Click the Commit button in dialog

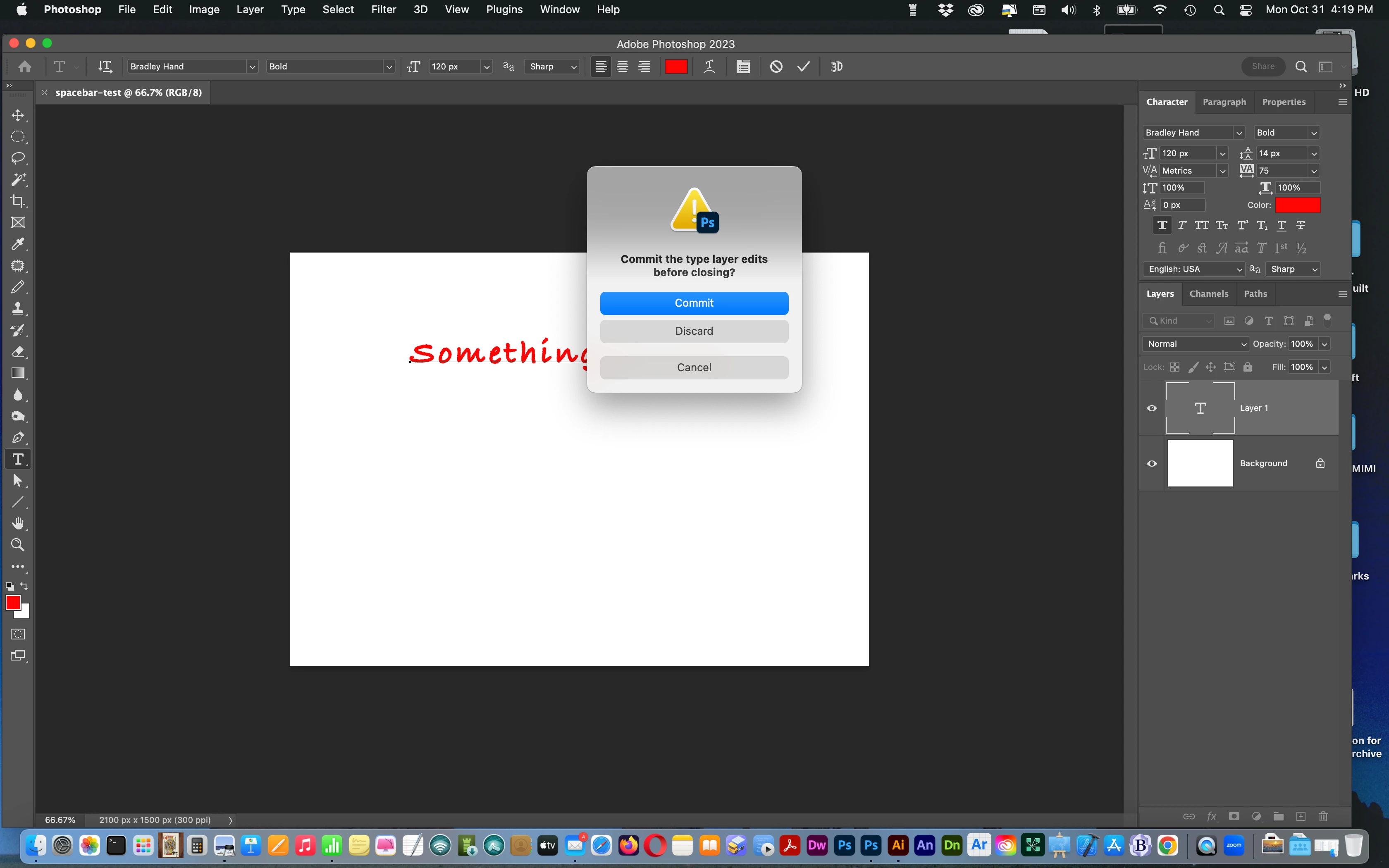(x=694, y=303)
